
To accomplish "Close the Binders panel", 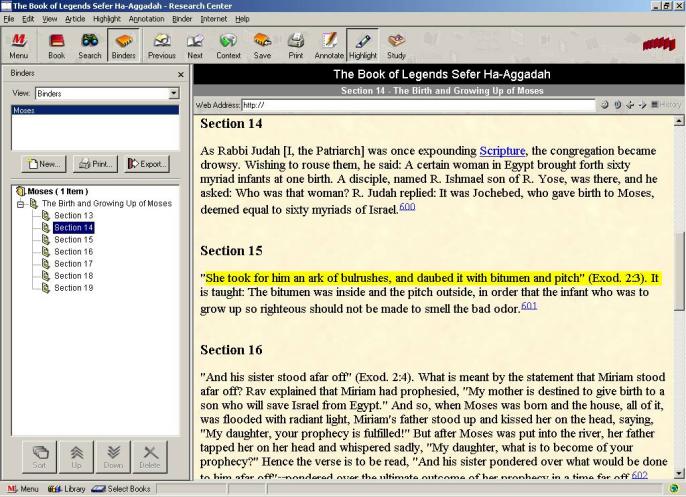I will [181, 75].
